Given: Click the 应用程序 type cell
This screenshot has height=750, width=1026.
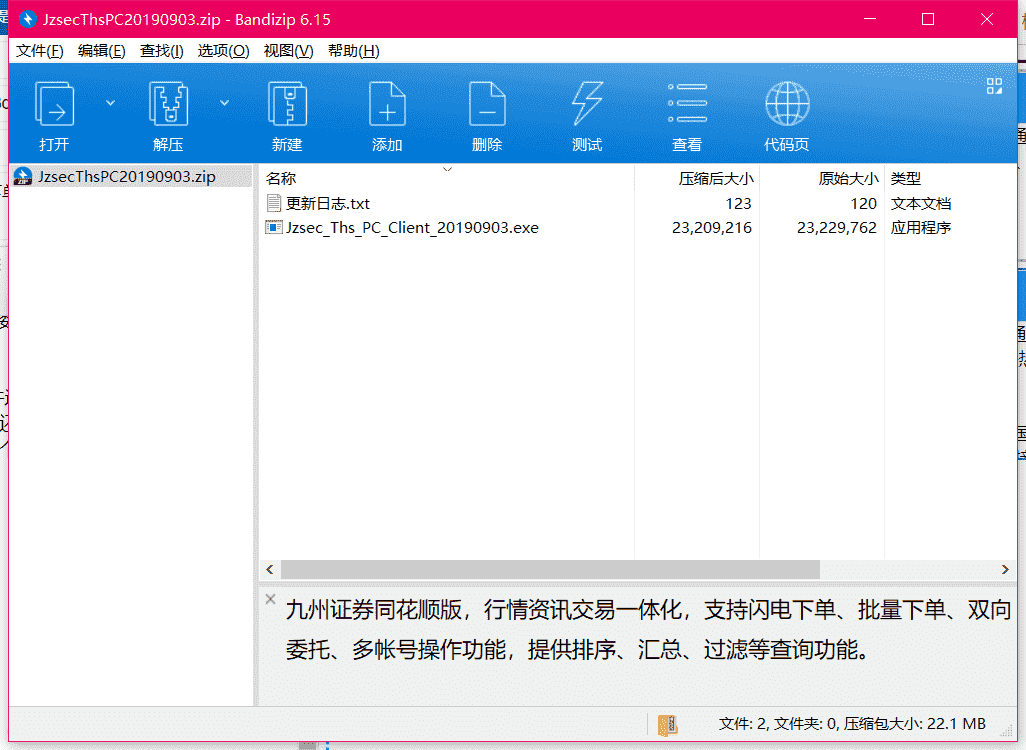Looking at the screenshot, I should tap(921, 228).
